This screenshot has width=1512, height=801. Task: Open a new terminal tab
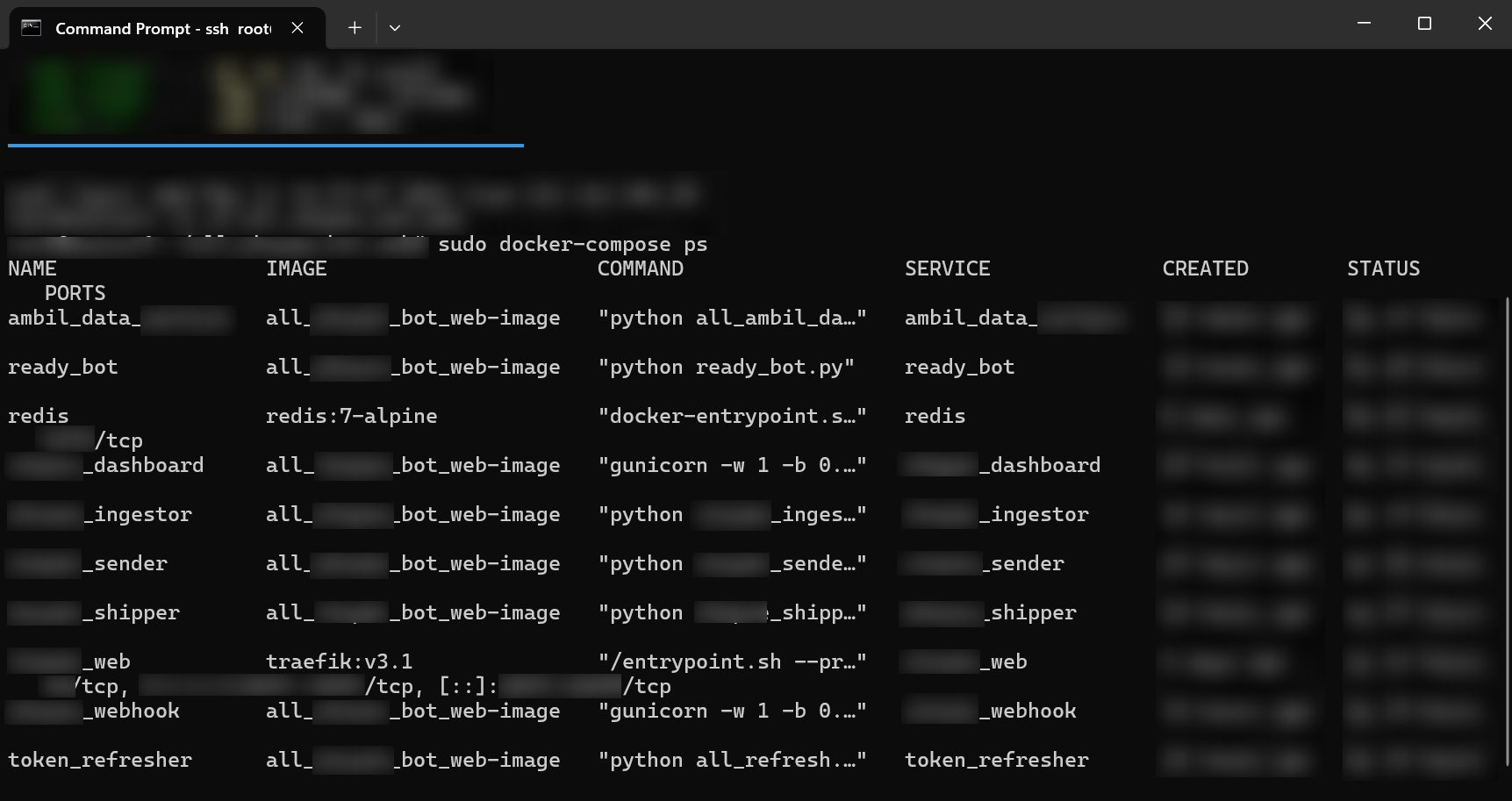click(x=355, y=28)
